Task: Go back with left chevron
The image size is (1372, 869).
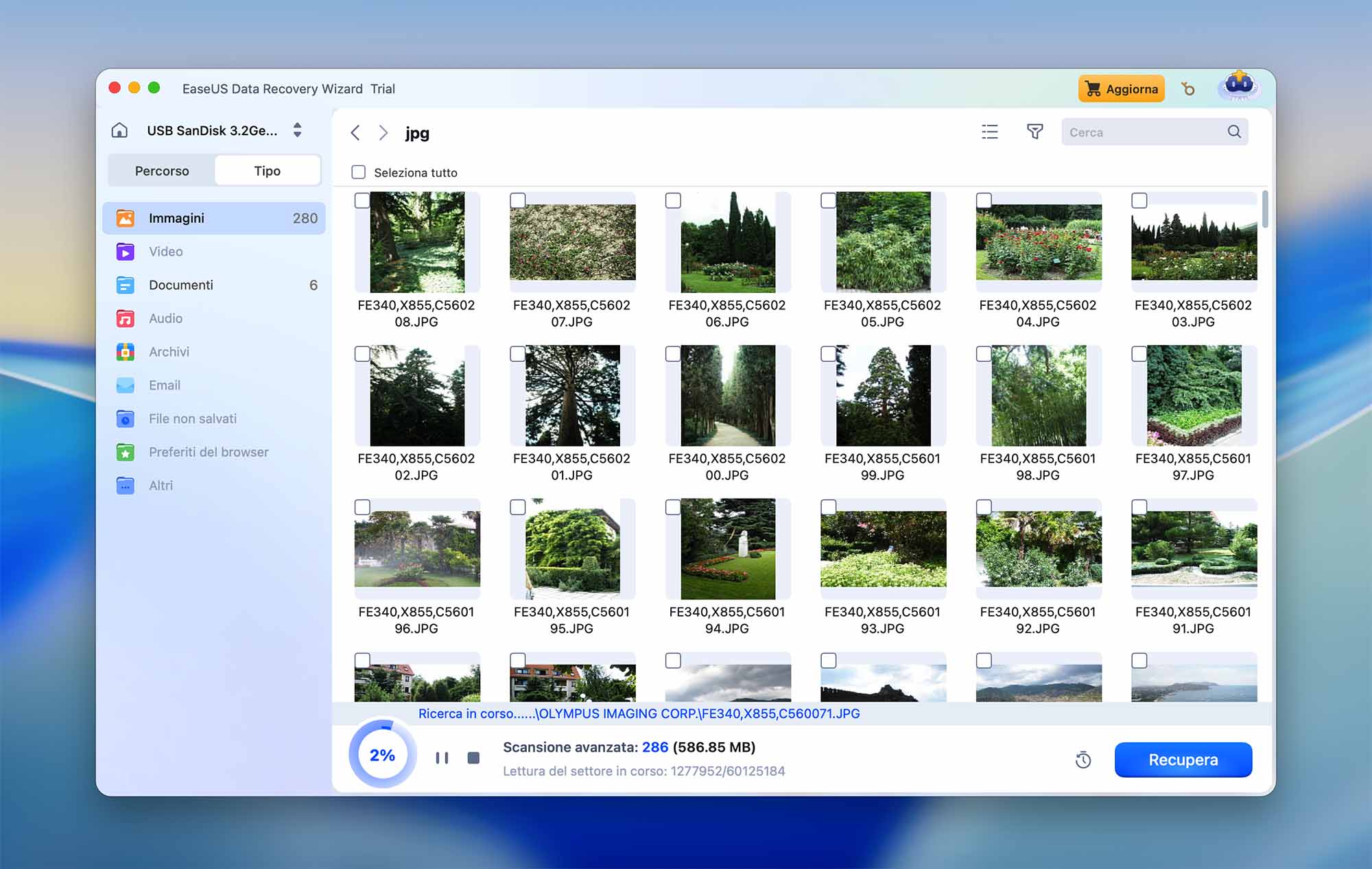Action: point(355,132)
